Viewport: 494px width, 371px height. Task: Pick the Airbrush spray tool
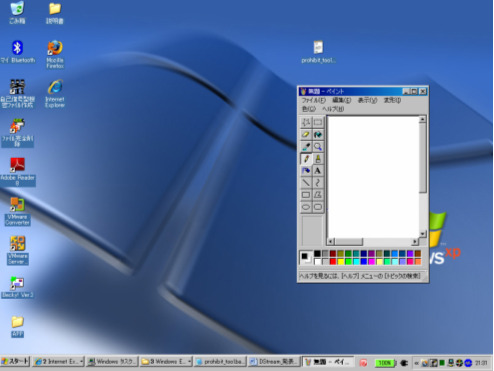pos(306,171)
